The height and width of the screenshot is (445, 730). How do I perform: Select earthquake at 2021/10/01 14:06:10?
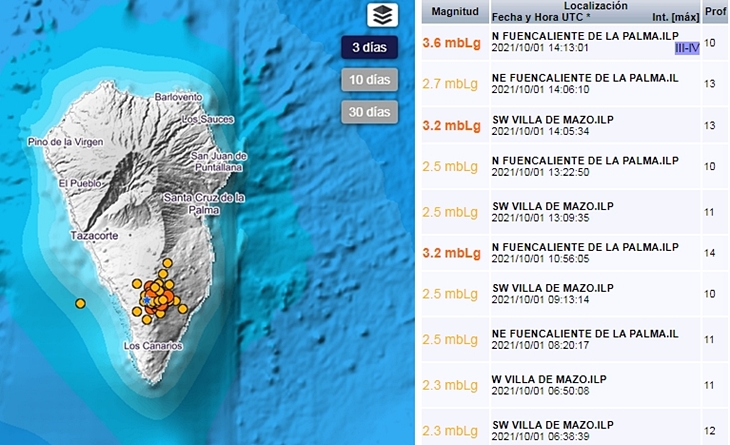[540, 89]
